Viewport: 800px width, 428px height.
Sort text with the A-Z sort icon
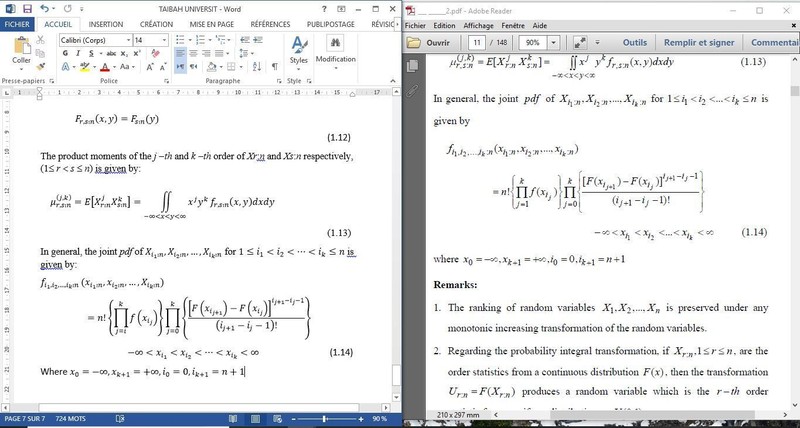257,66
